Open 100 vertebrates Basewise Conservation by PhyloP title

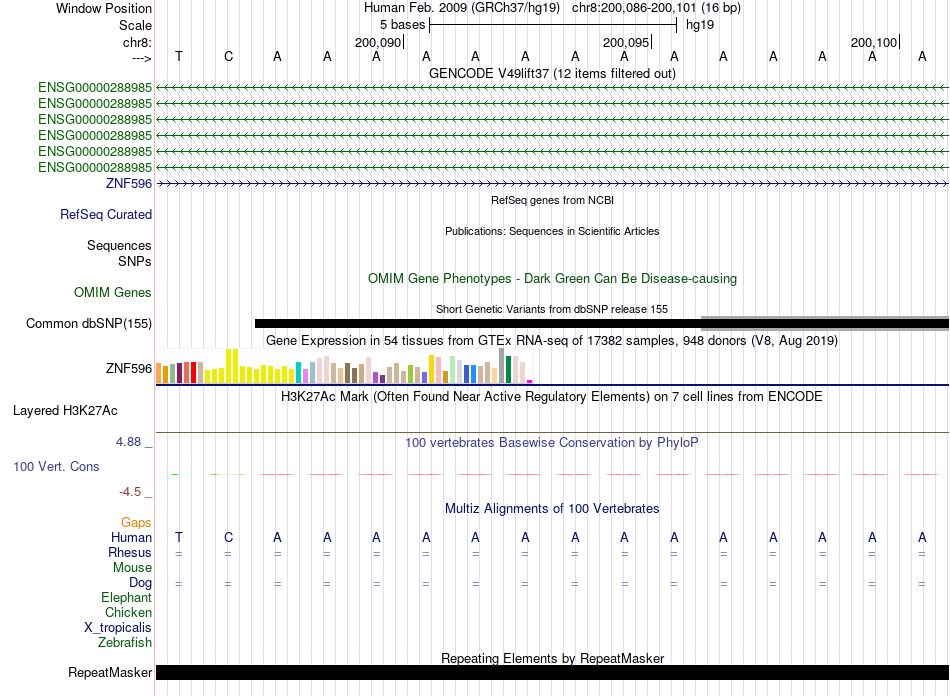[552, 443]
